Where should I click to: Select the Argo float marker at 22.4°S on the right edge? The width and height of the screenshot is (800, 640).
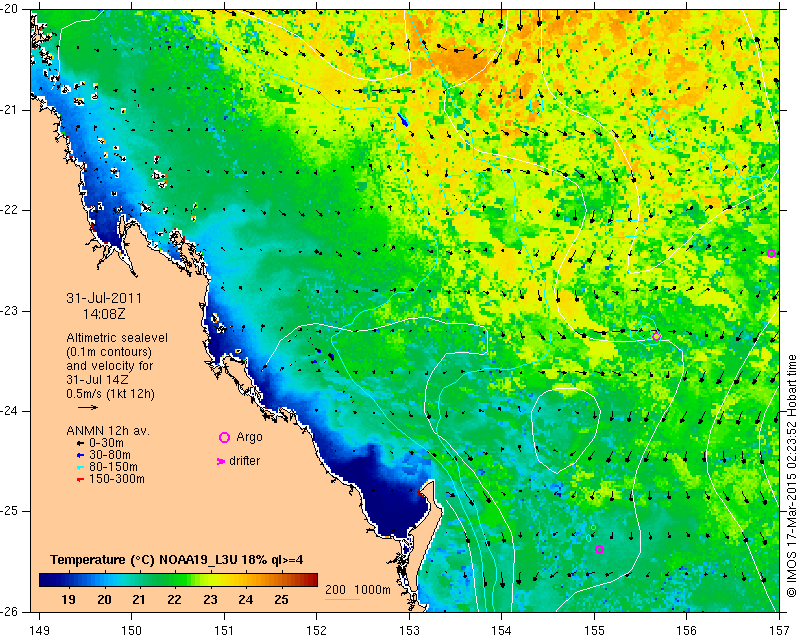pyautogui.click(x=771, y=254)
